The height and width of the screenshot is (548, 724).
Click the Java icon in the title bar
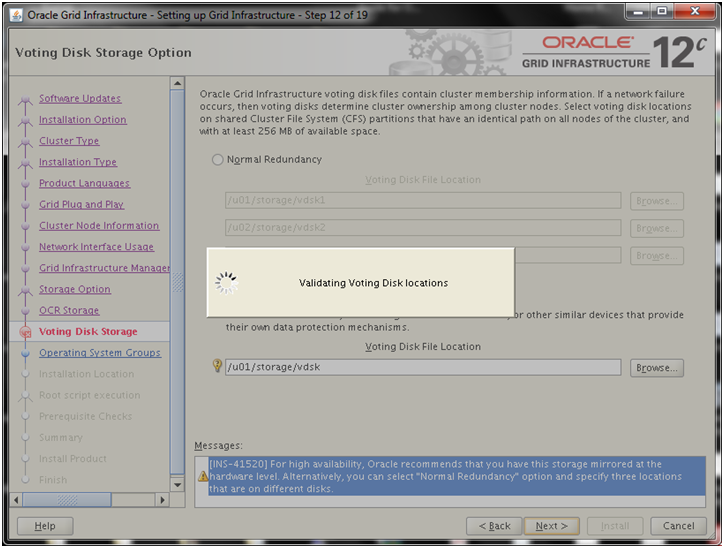coord(16,15)
